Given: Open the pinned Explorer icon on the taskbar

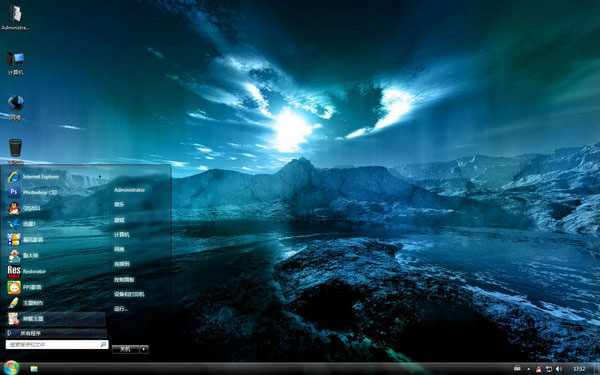Looking at the screenshot, I should (34, 368).
